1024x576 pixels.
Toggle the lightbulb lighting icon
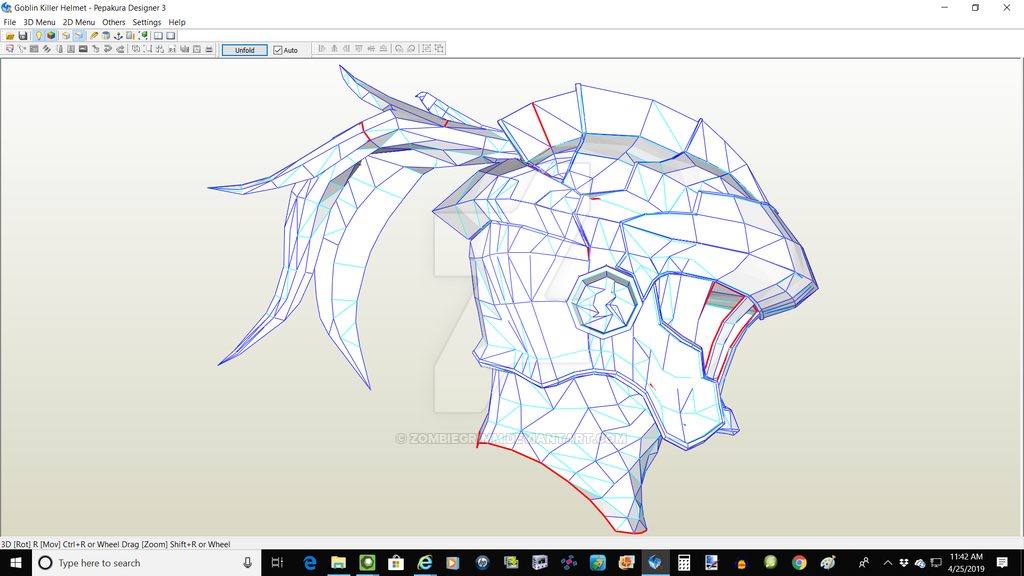coord(39,36)
